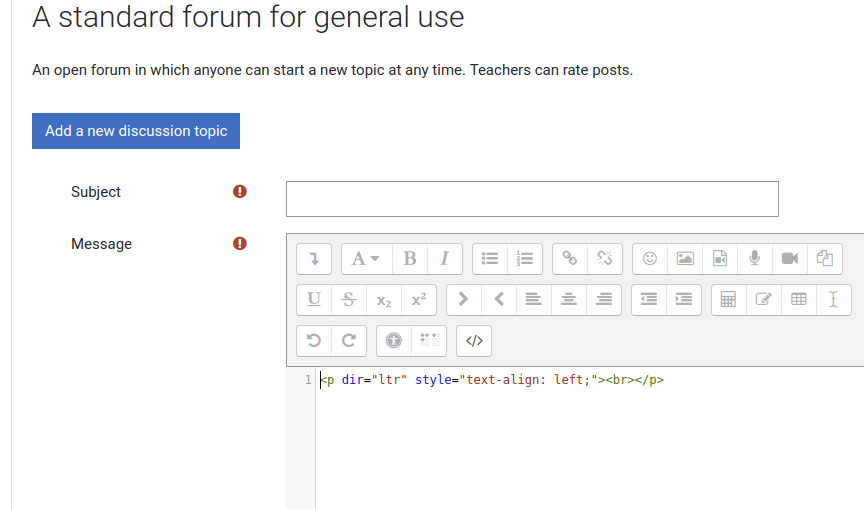The width and height of the screenshot is (864, 509).
Task: Click into the Subject input field
Action: (532, 199)
